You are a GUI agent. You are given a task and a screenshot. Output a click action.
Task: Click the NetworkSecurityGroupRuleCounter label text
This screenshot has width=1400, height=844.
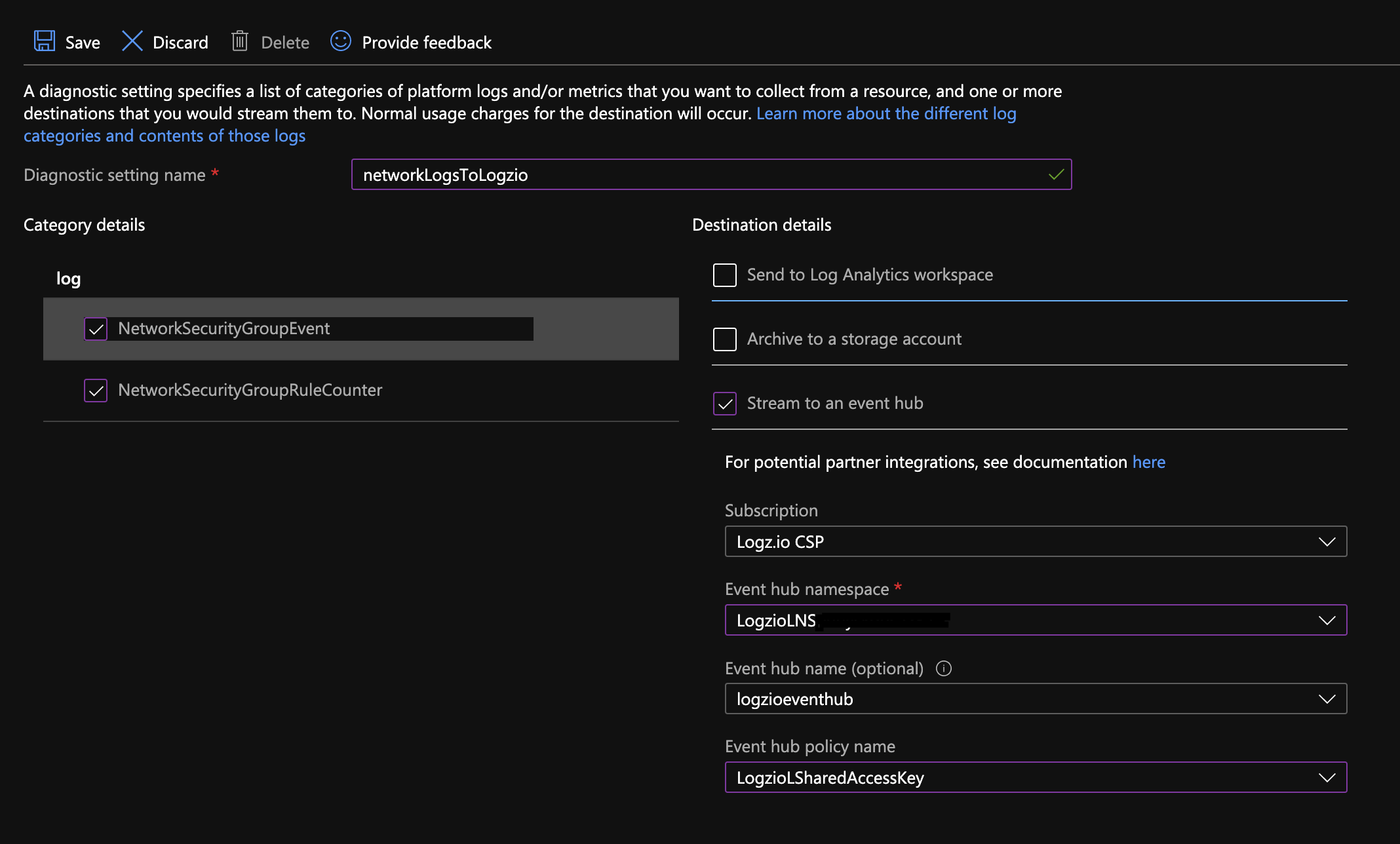pos(250,390)
